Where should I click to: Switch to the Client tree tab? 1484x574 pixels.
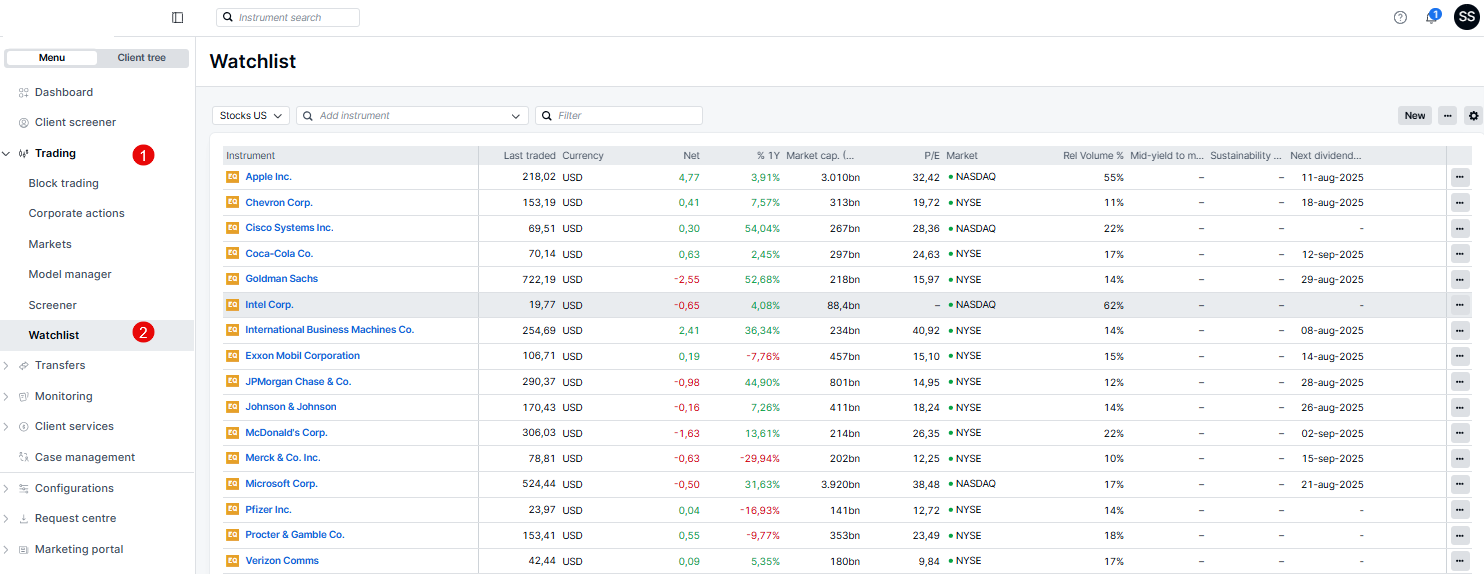[x=142, y=58]
